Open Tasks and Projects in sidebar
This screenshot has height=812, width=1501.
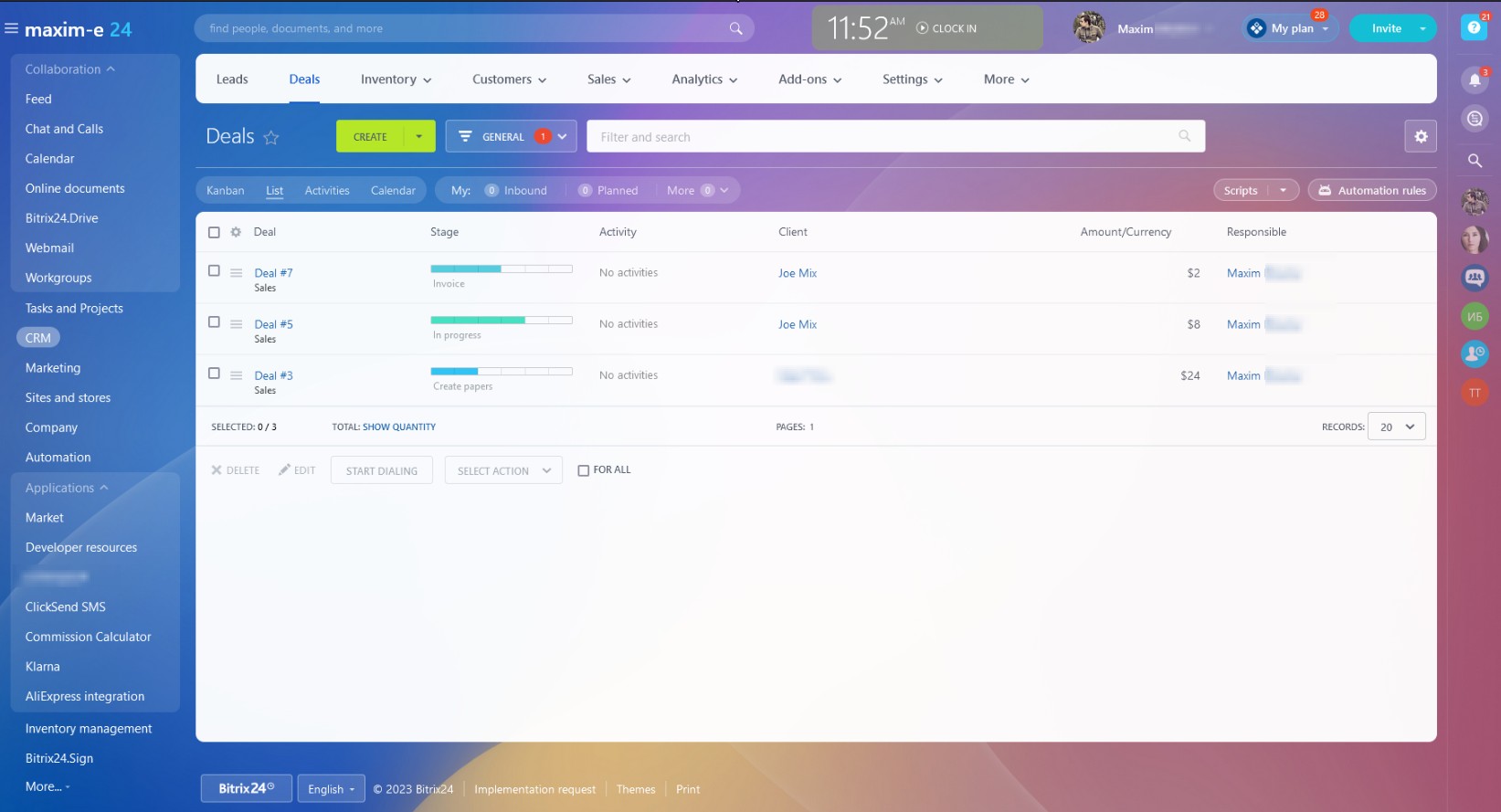click(x=74, y=308)
